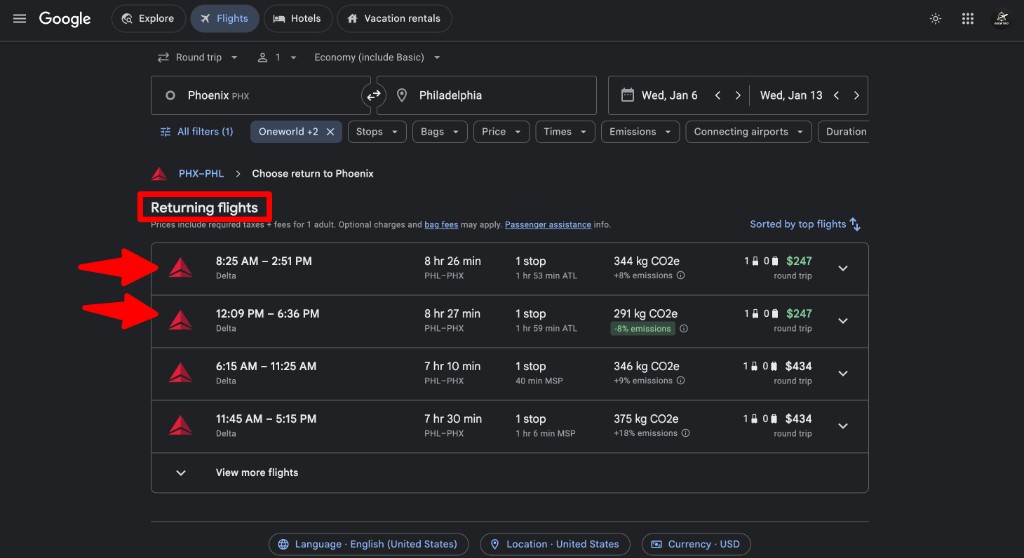Open the Explore tab
This screenshot has height=558, width=1024.
pos(148,19)
